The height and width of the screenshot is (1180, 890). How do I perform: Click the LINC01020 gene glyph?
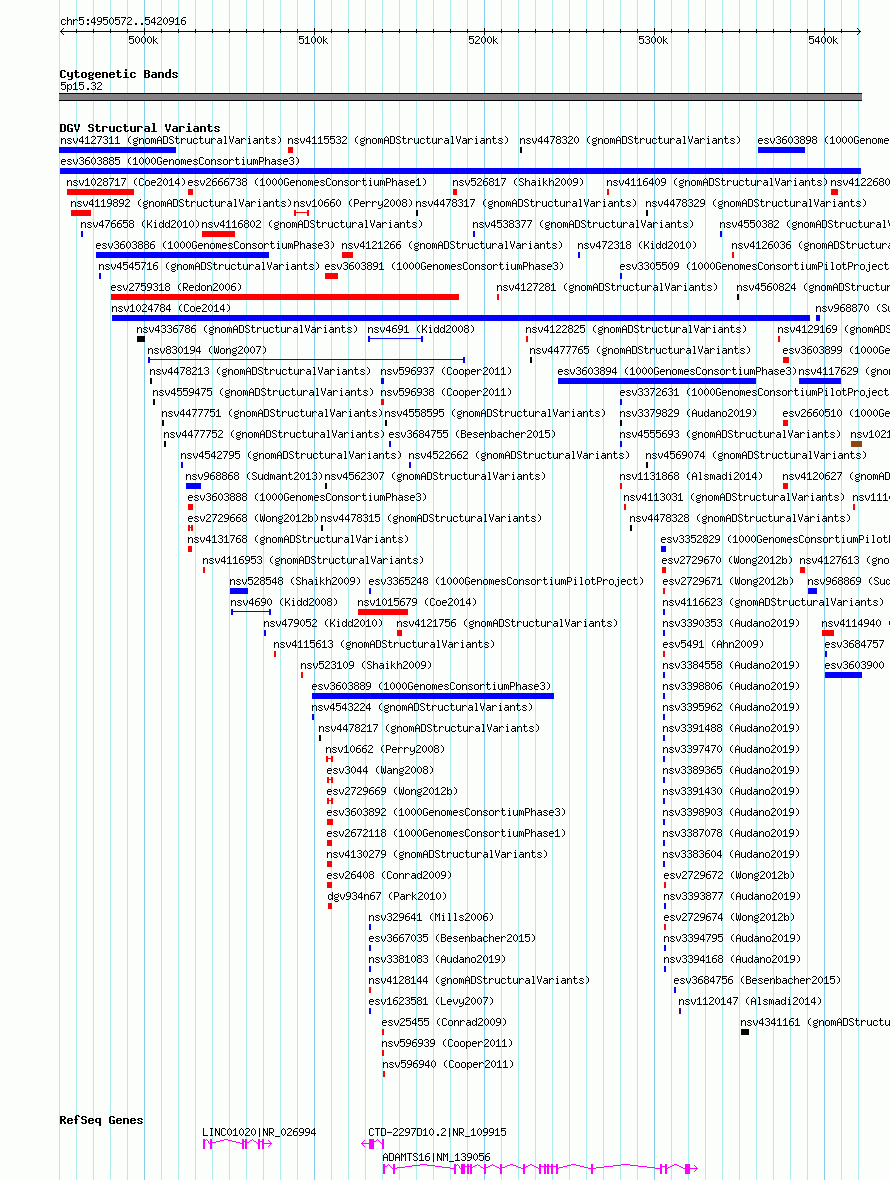[x=237, y=1144]
